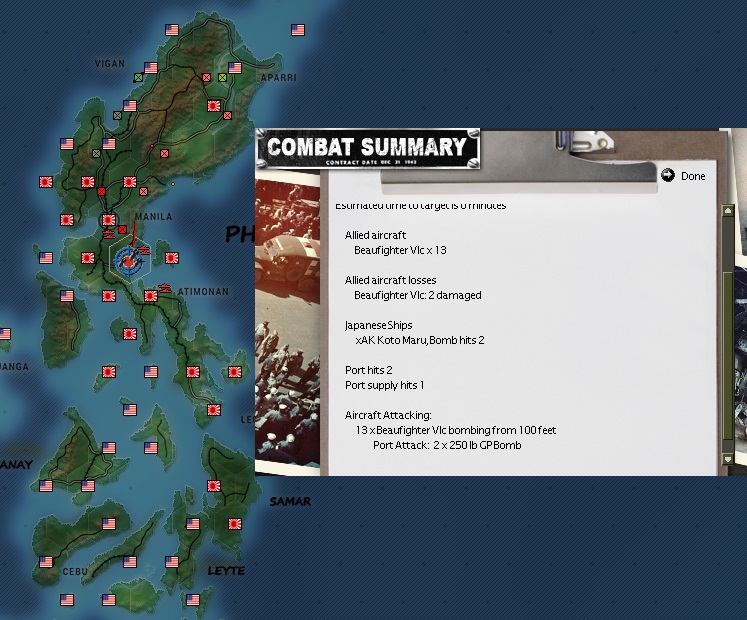Click the scrollbar down arrow in Combat Summary

[x=727, y=459]
